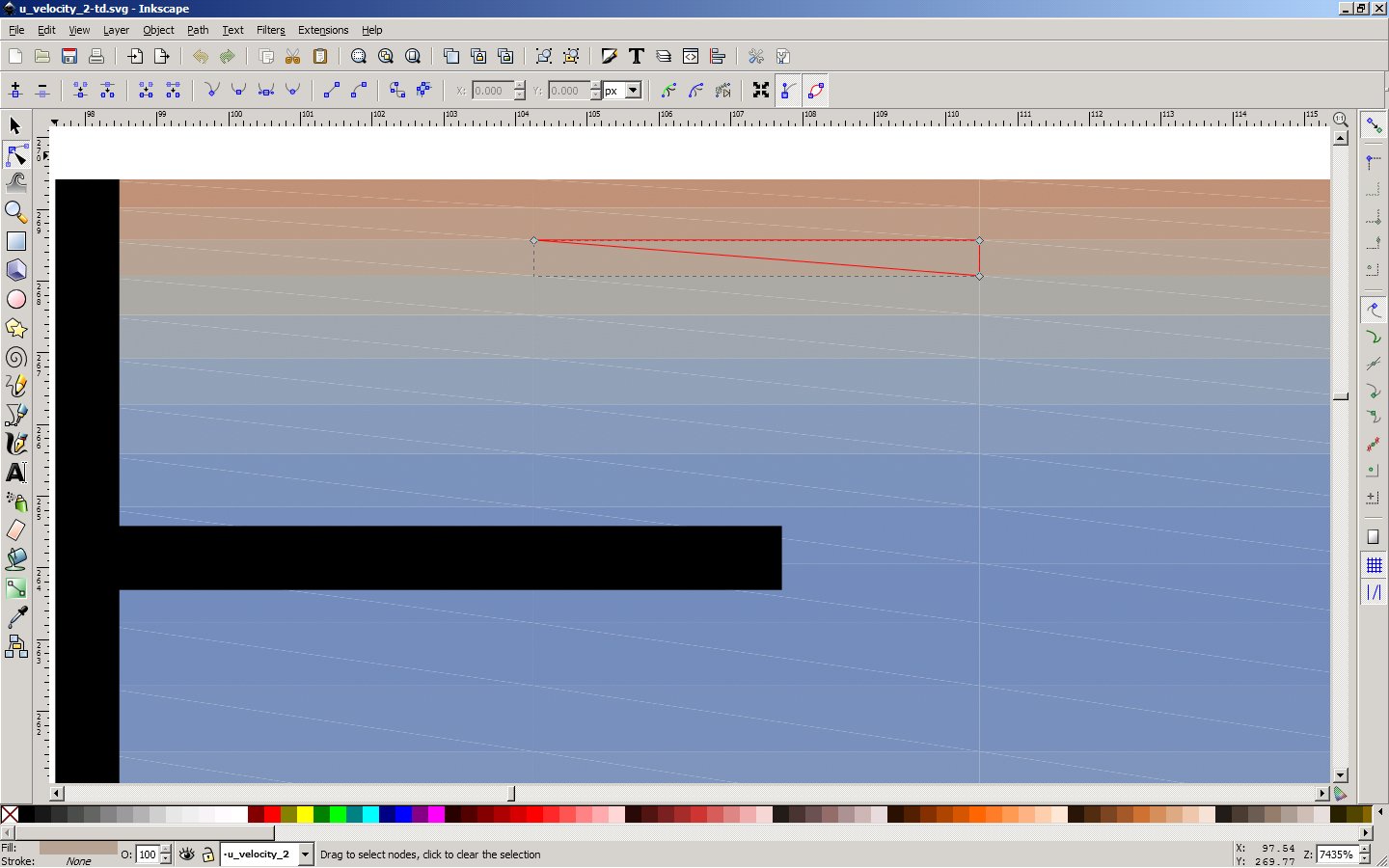Click the opacity value field
The height and width of the screenshot is (868, 1389).
pyautogui.click(x=148, y=854)
